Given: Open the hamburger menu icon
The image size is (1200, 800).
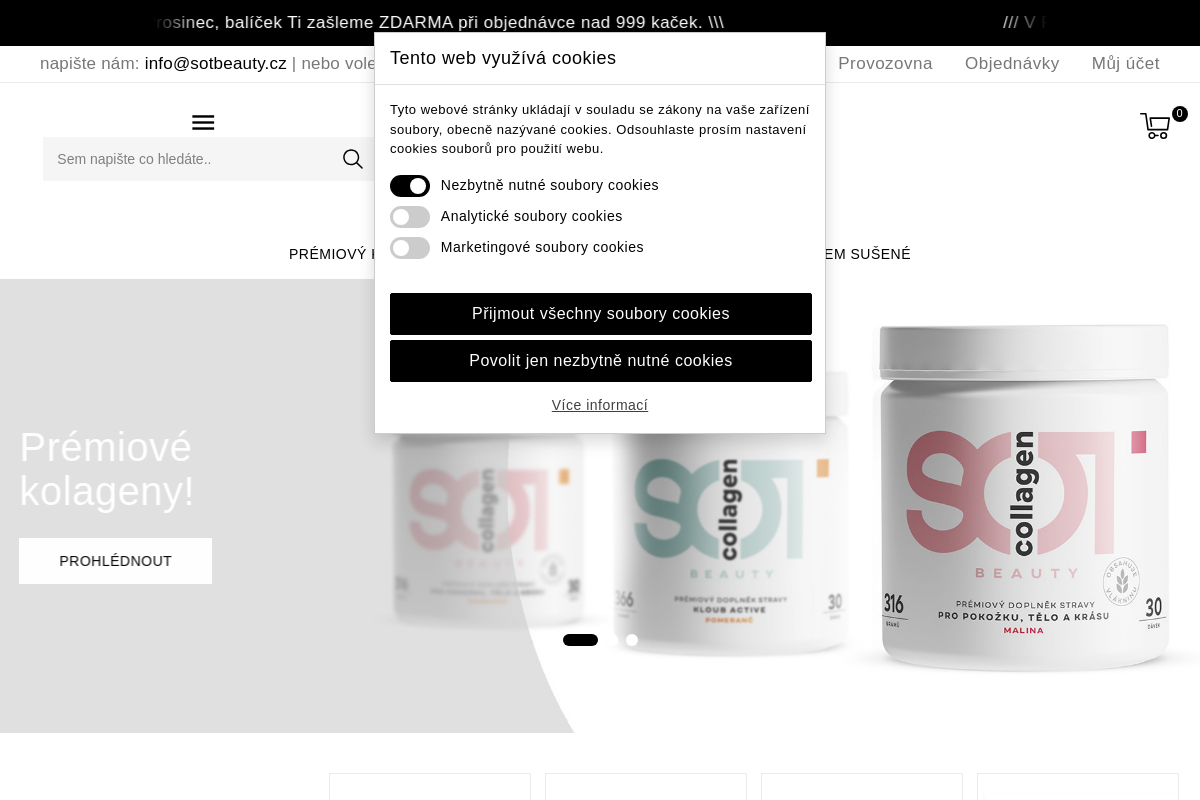Looking at the screenshot, I should 203,122.
